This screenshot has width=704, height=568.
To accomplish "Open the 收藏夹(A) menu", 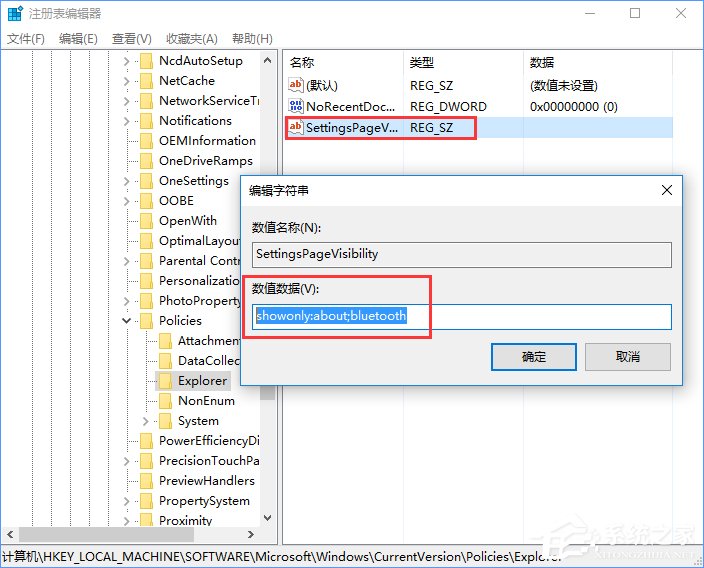I will 192,39.
